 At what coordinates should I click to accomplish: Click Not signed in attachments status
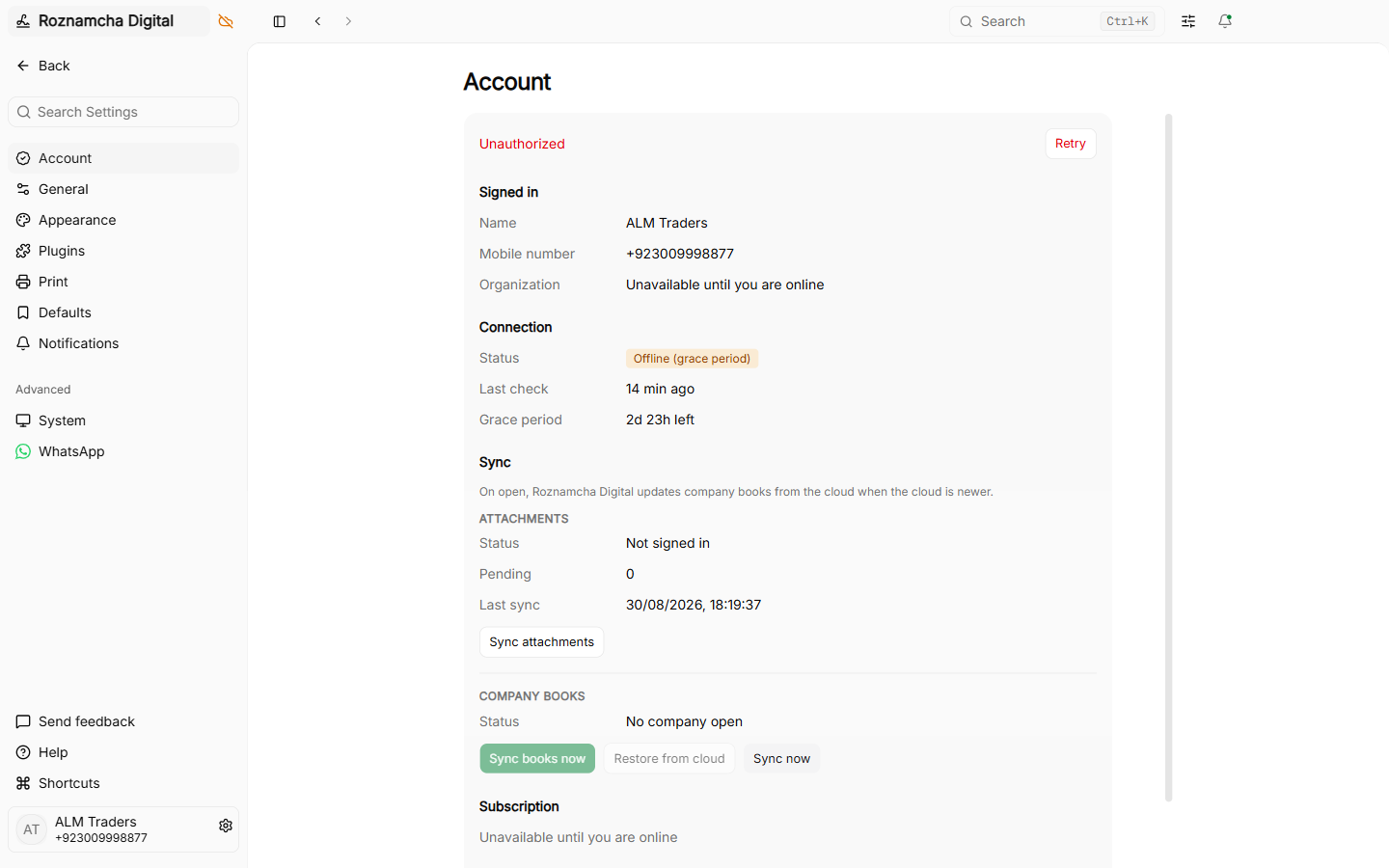coord(667,543)
